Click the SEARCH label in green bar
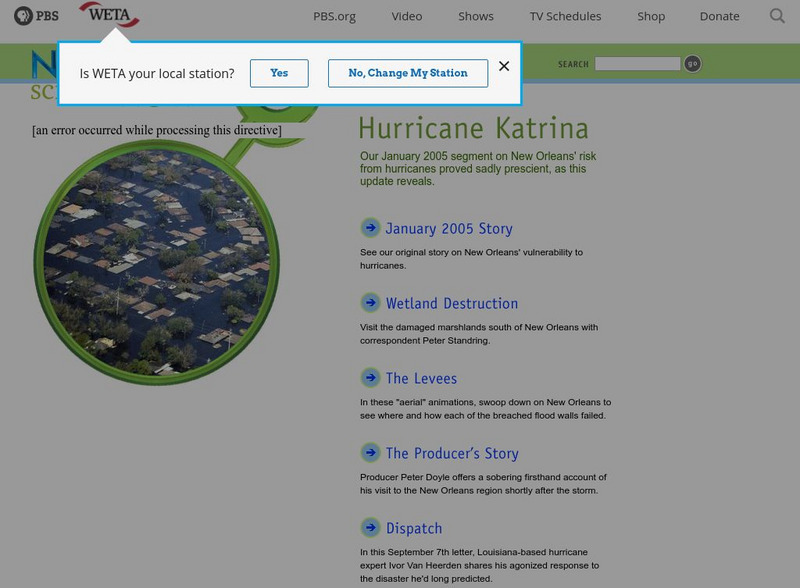This screenshot has height=588, width=800. [573, 64]
